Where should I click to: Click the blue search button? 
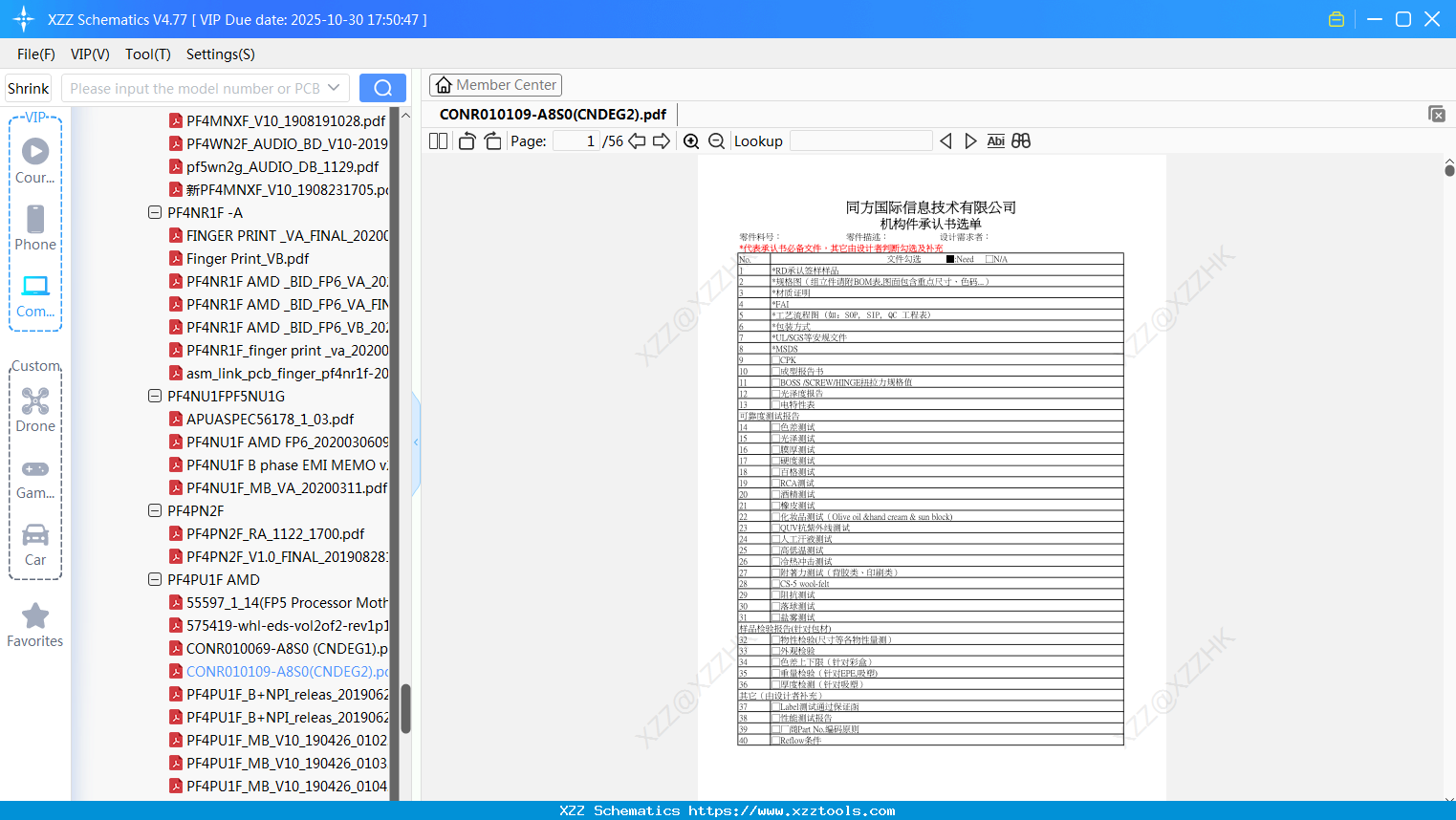(382, 88)
